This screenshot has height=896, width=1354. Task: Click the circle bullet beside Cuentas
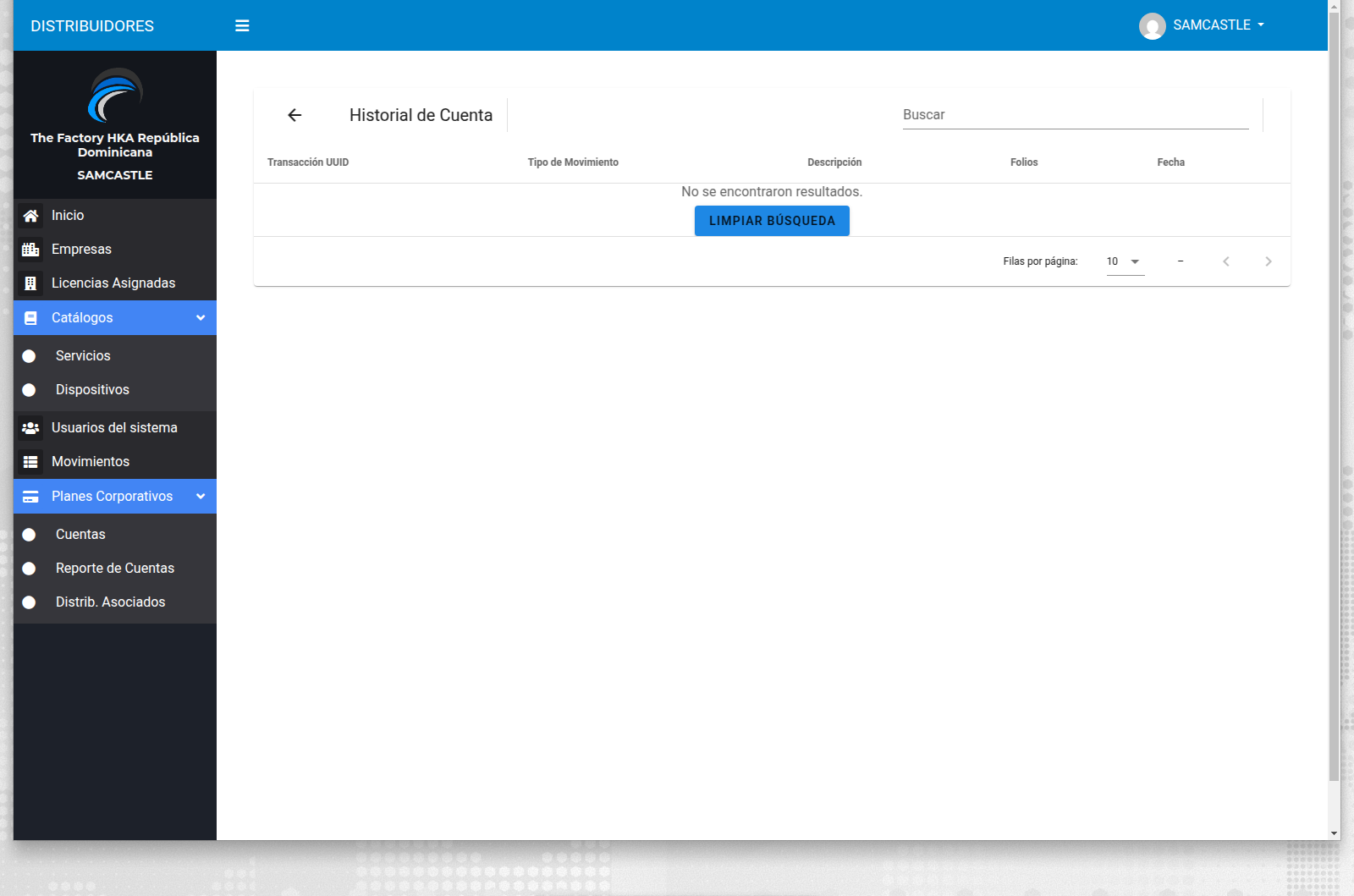[x=29, y=535]
